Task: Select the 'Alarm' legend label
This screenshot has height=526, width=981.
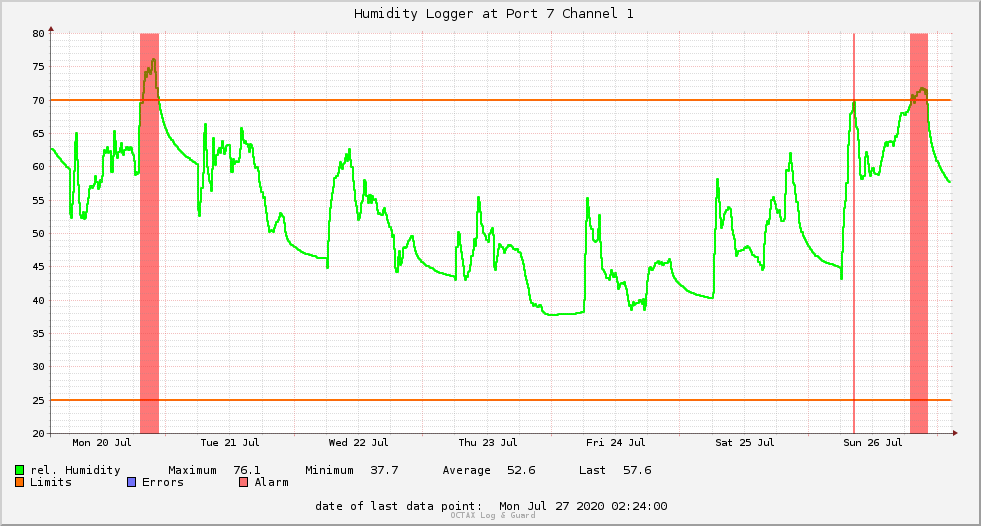Action: [272, 482]
